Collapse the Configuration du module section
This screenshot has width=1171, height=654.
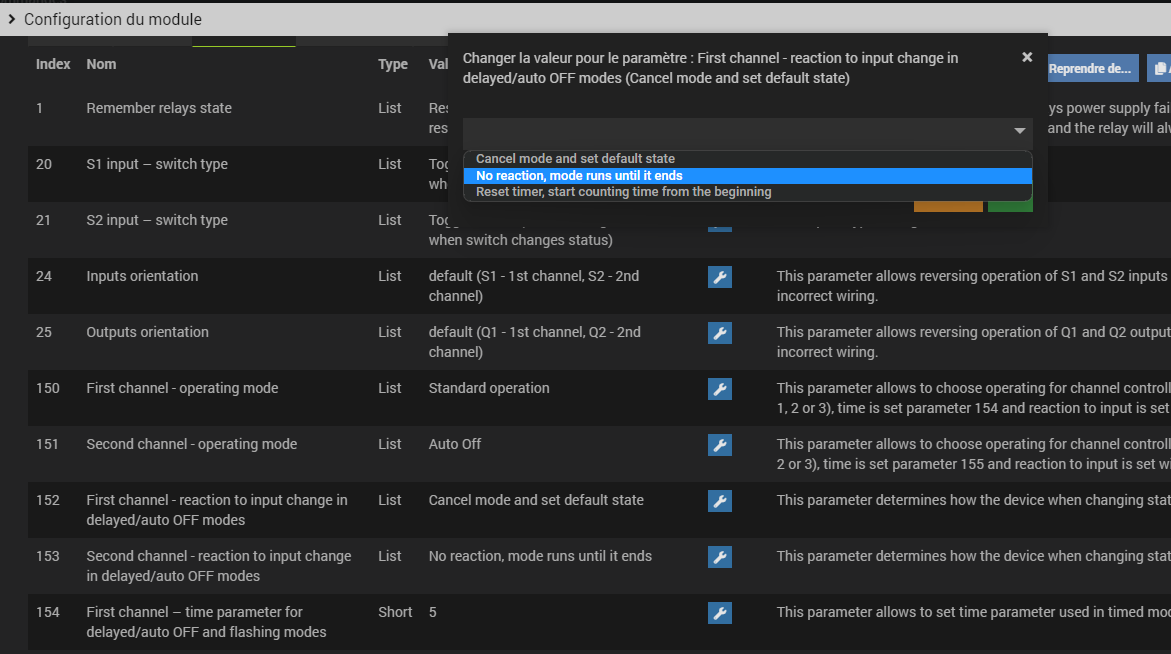tap(11, 19)
